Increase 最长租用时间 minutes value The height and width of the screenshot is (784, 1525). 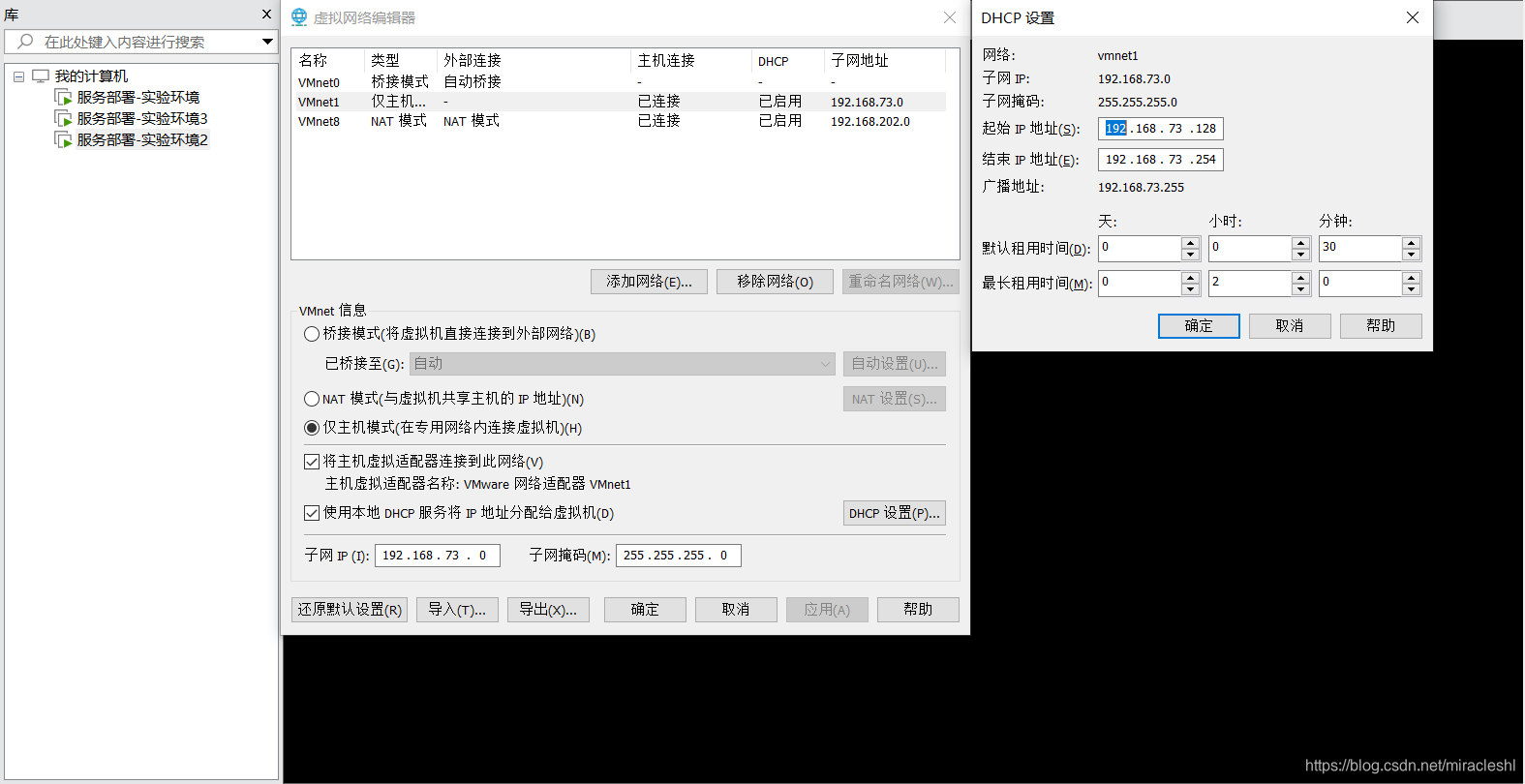pos(1412,278)
